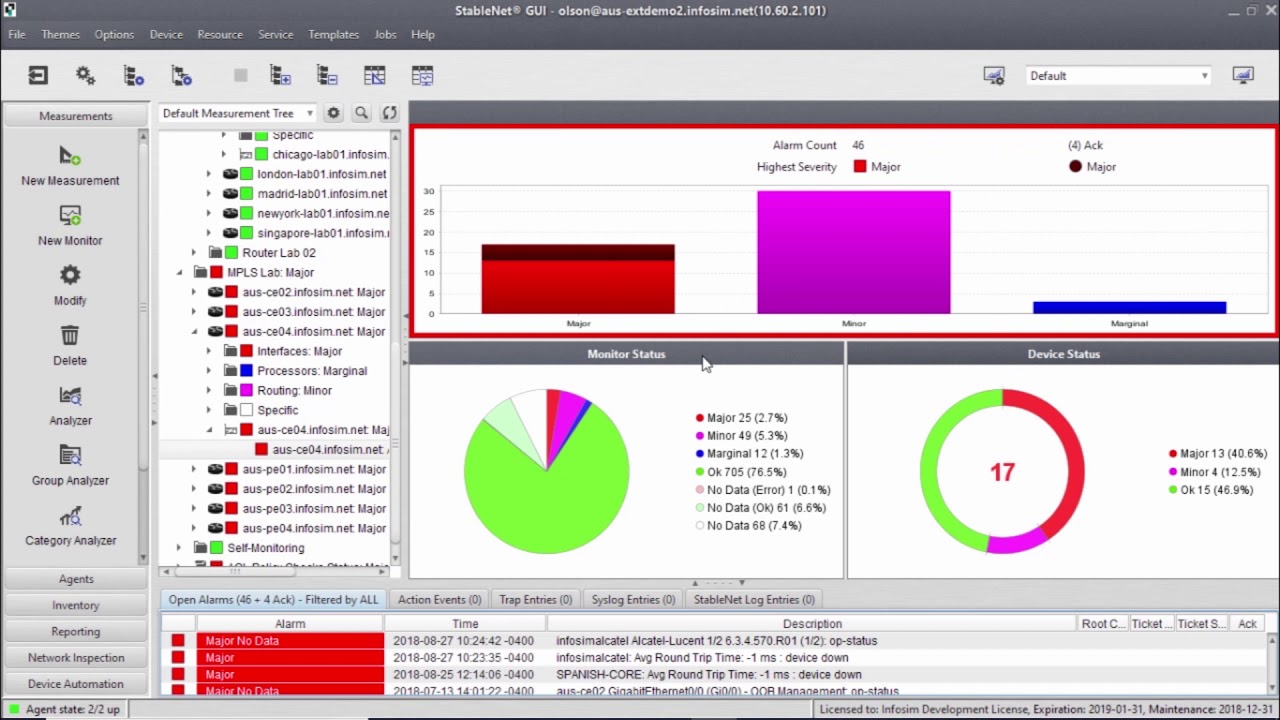Expand the aus-ce03.infosim.net node
Viewport: 1280px width, 720px height.
click(x=194, y=312)
